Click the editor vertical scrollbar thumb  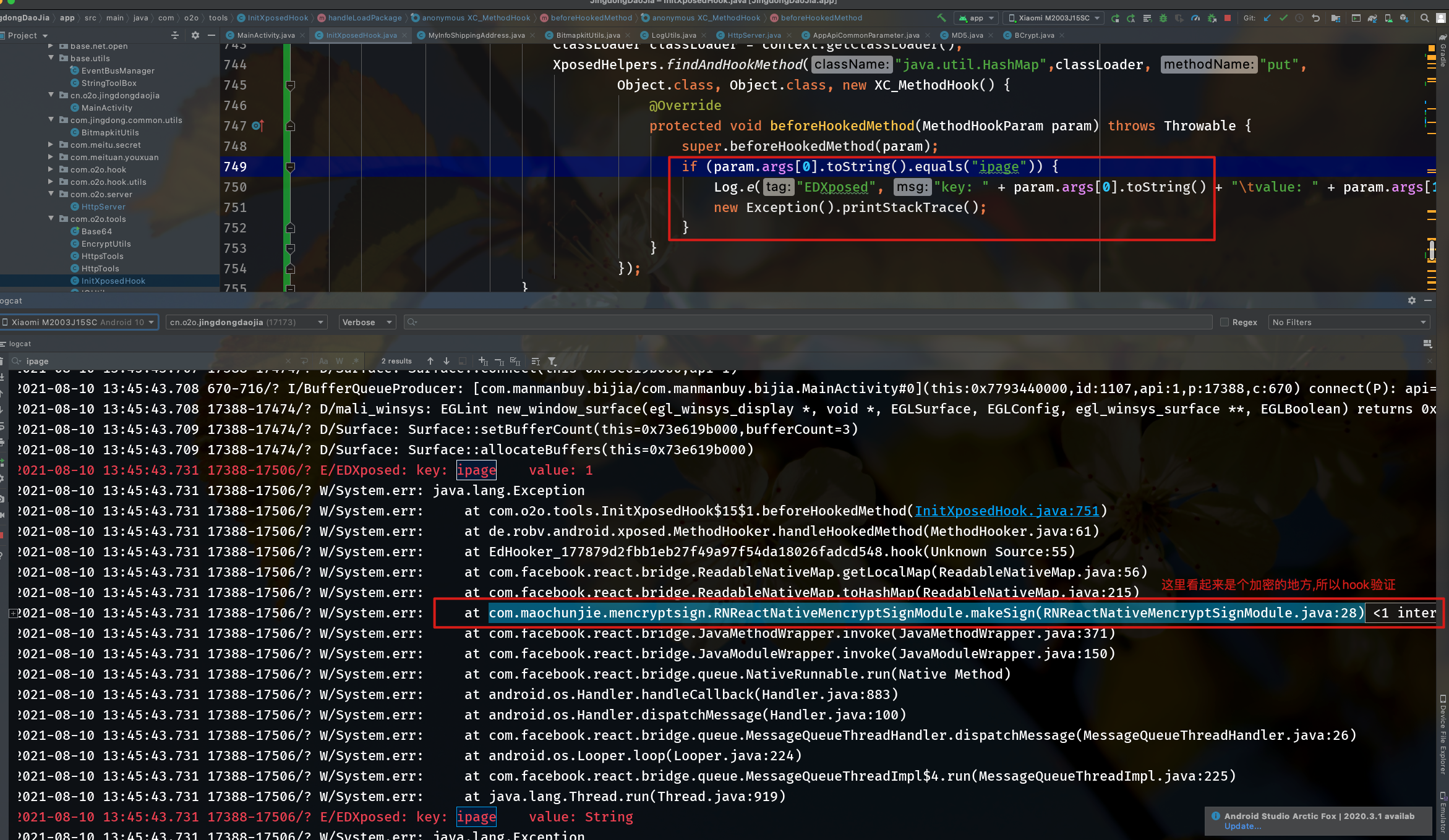1431,250
